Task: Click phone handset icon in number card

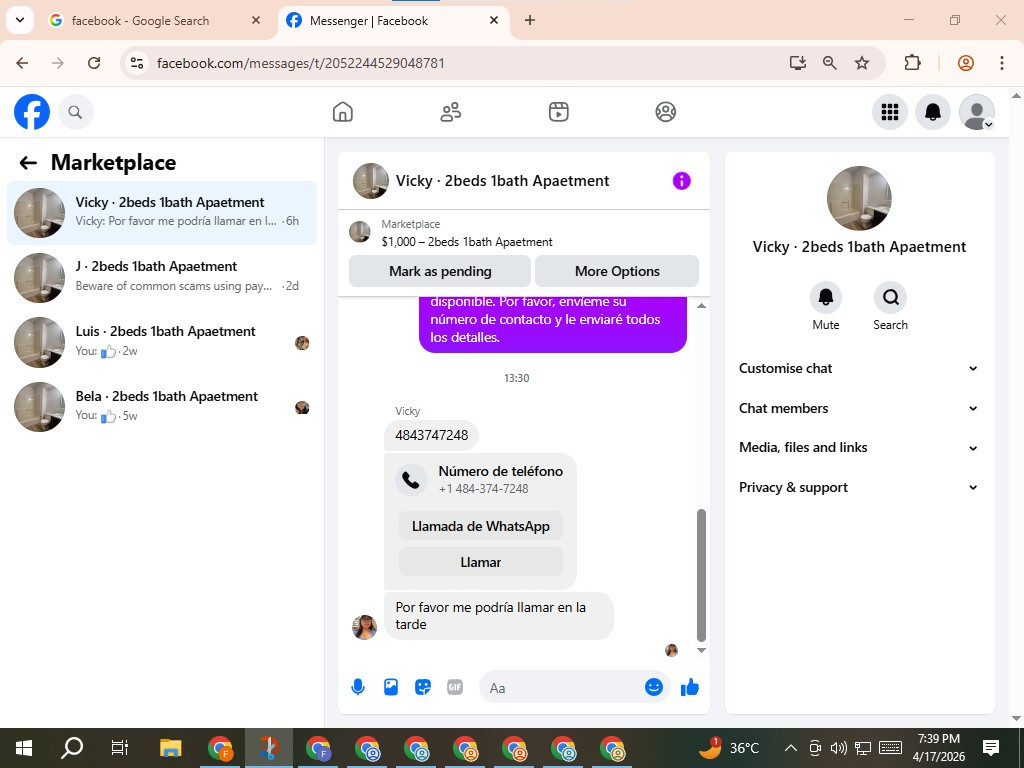Action: [x=411, y=480]
